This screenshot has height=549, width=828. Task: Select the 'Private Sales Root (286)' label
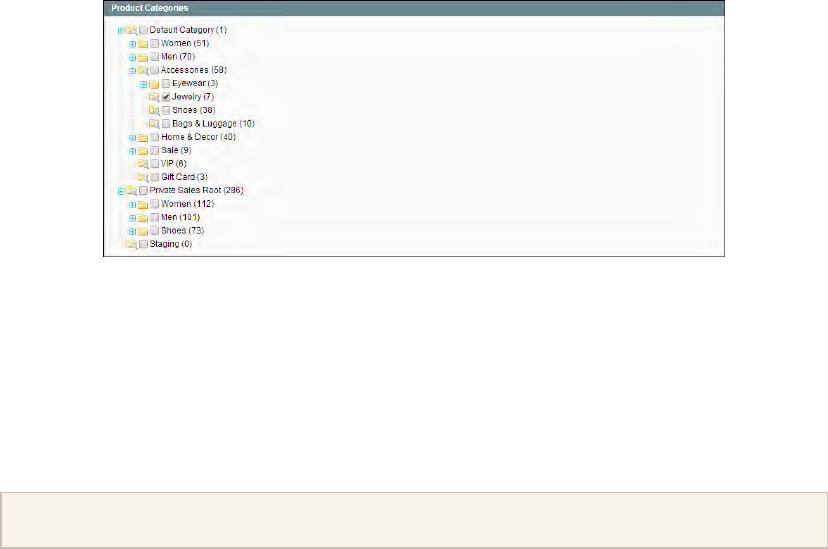[196, 190]
